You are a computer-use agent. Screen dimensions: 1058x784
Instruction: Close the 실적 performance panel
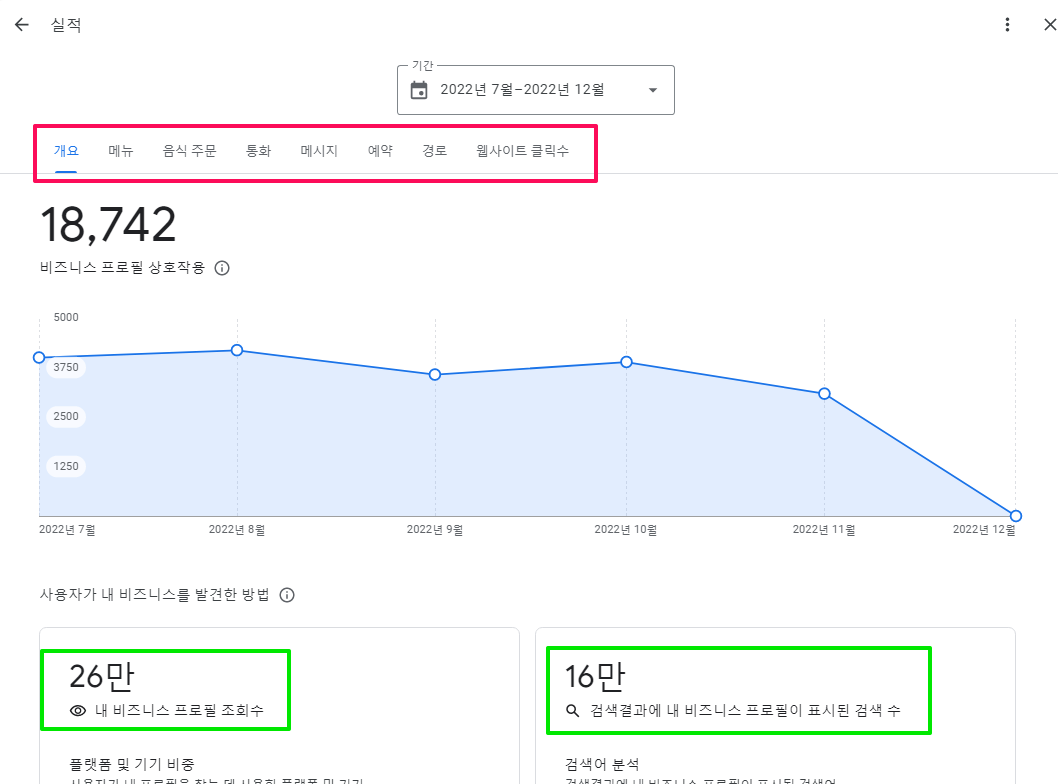pos(1049,25)
